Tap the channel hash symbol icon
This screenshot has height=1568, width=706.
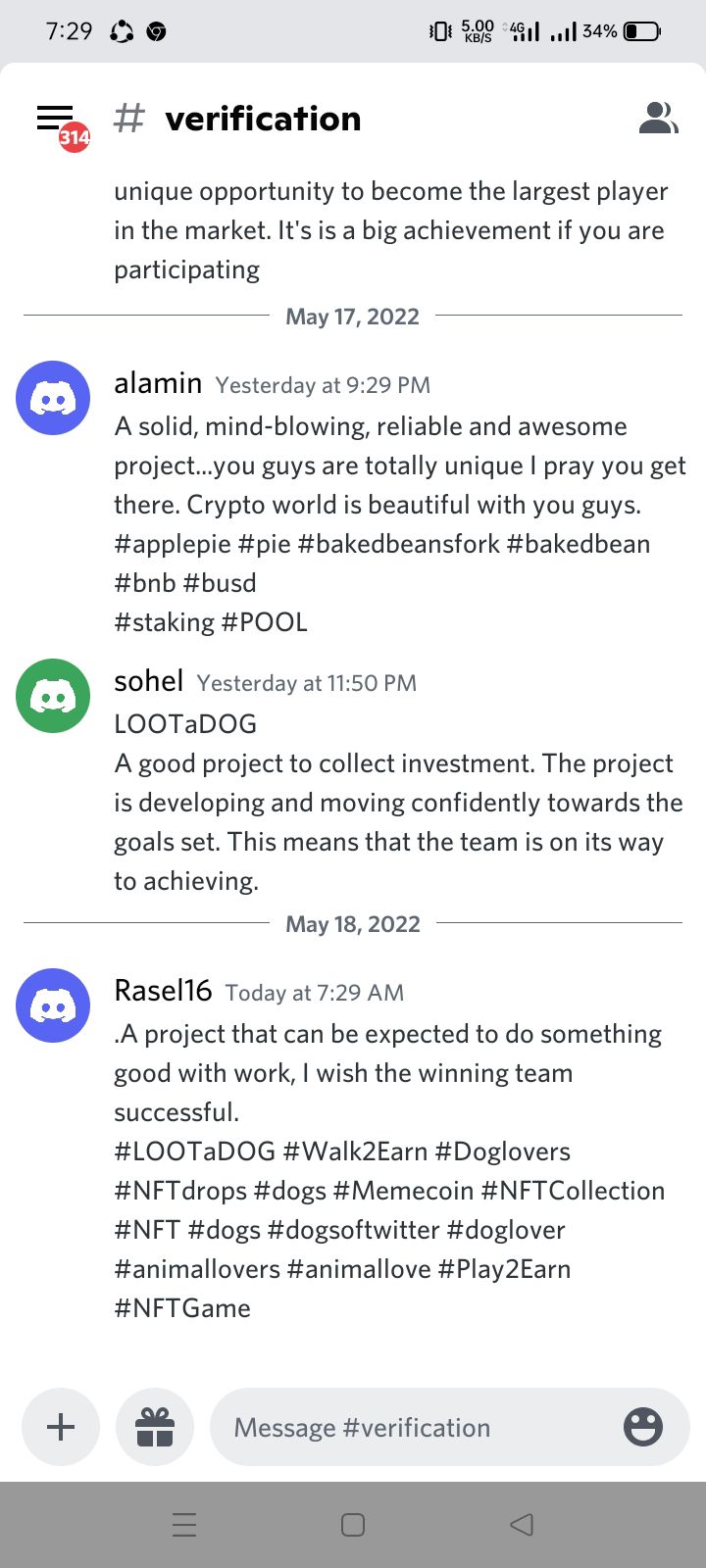click(129, 119)
